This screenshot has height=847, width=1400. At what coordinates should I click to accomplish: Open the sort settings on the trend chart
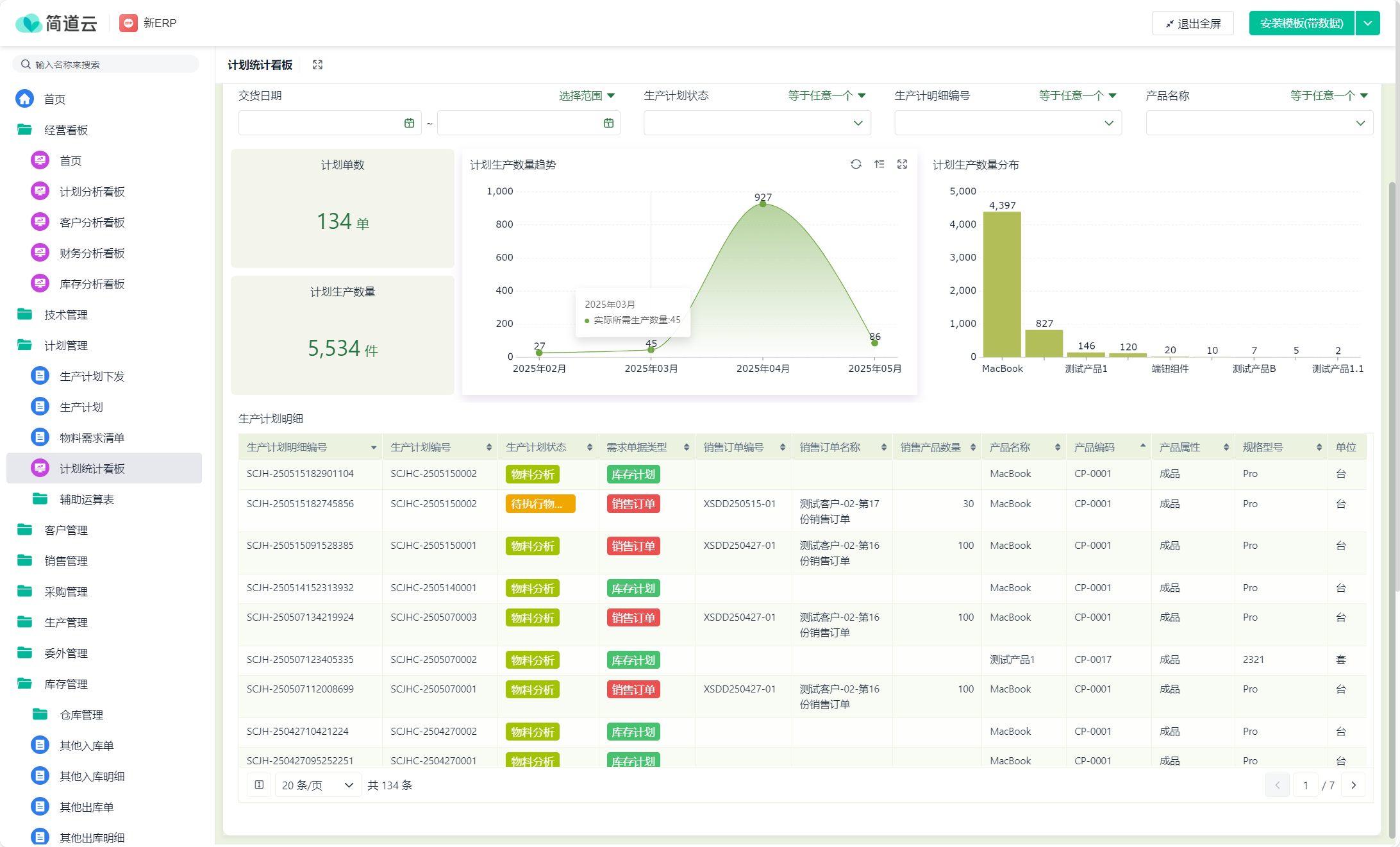pyautogui.click(x=879, y=165)
